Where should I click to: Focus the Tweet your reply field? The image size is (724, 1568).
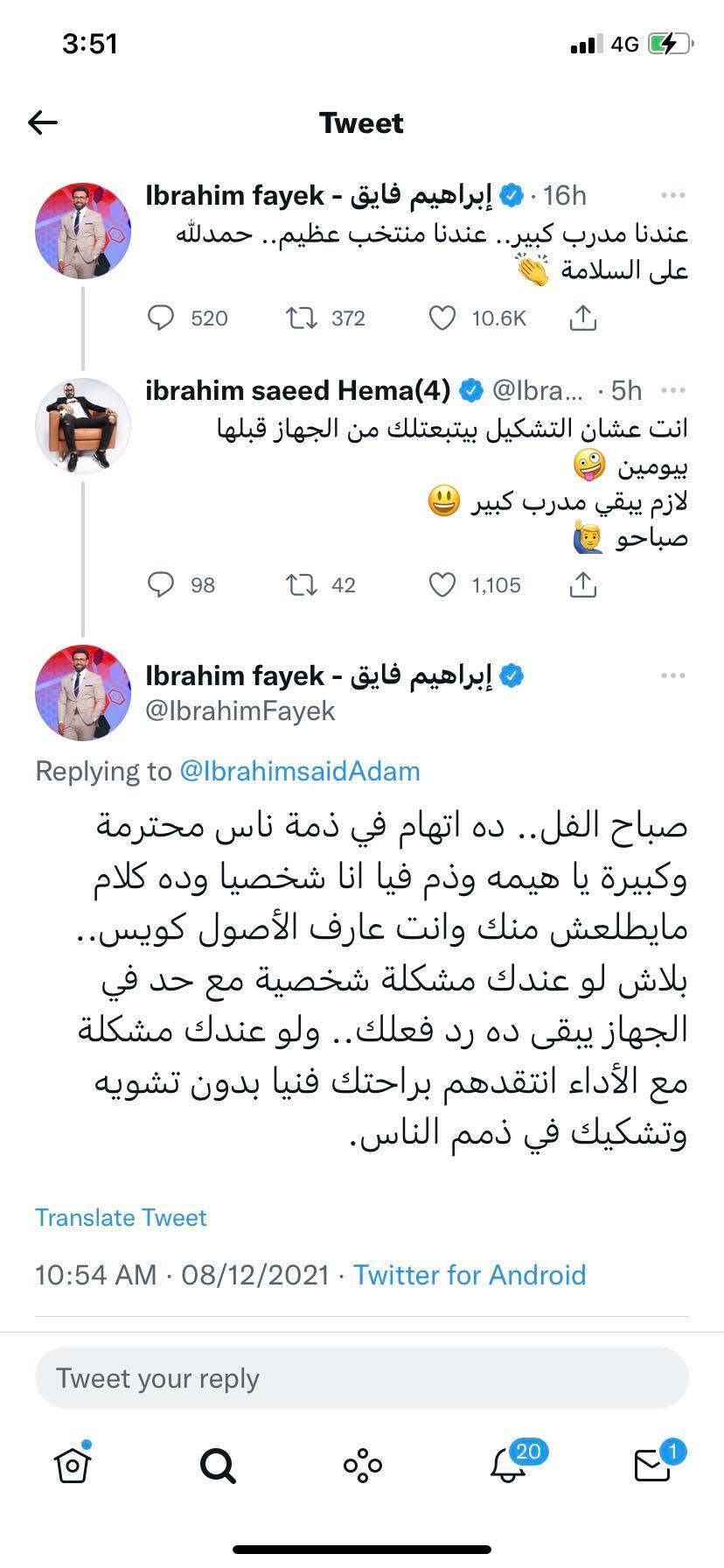point(361,1378)
